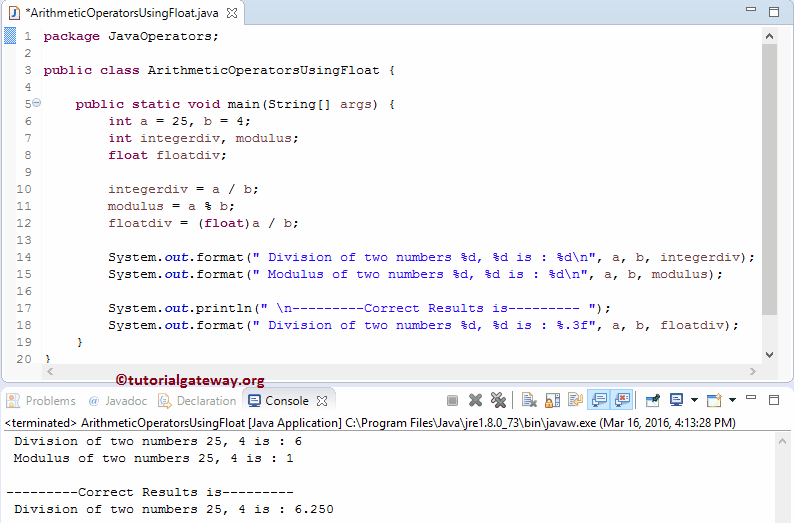Screen dimensions: 794x523
Task: Clear the Console output
Action: [x=529, y=400]
